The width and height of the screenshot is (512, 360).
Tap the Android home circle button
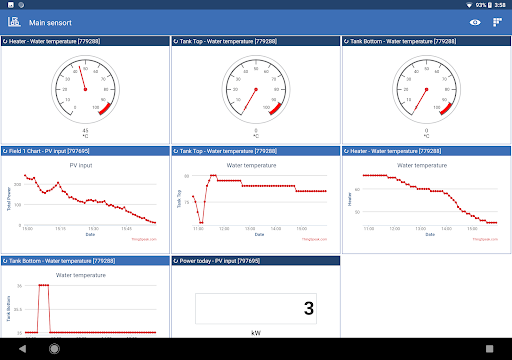coord(54,349)
